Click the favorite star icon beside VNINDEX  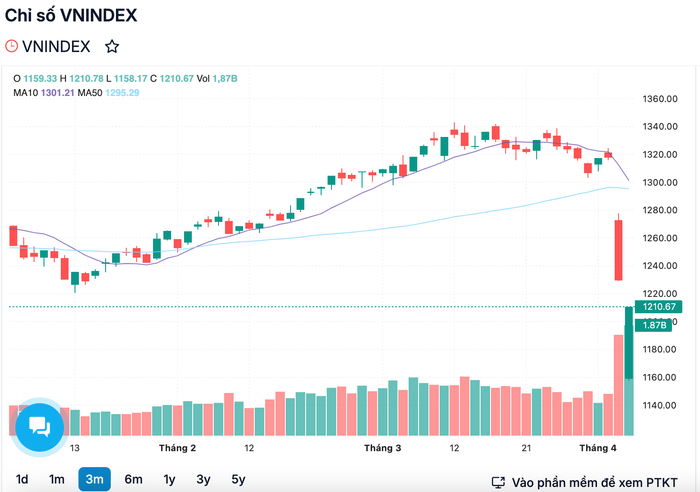[x=112, y=46]
